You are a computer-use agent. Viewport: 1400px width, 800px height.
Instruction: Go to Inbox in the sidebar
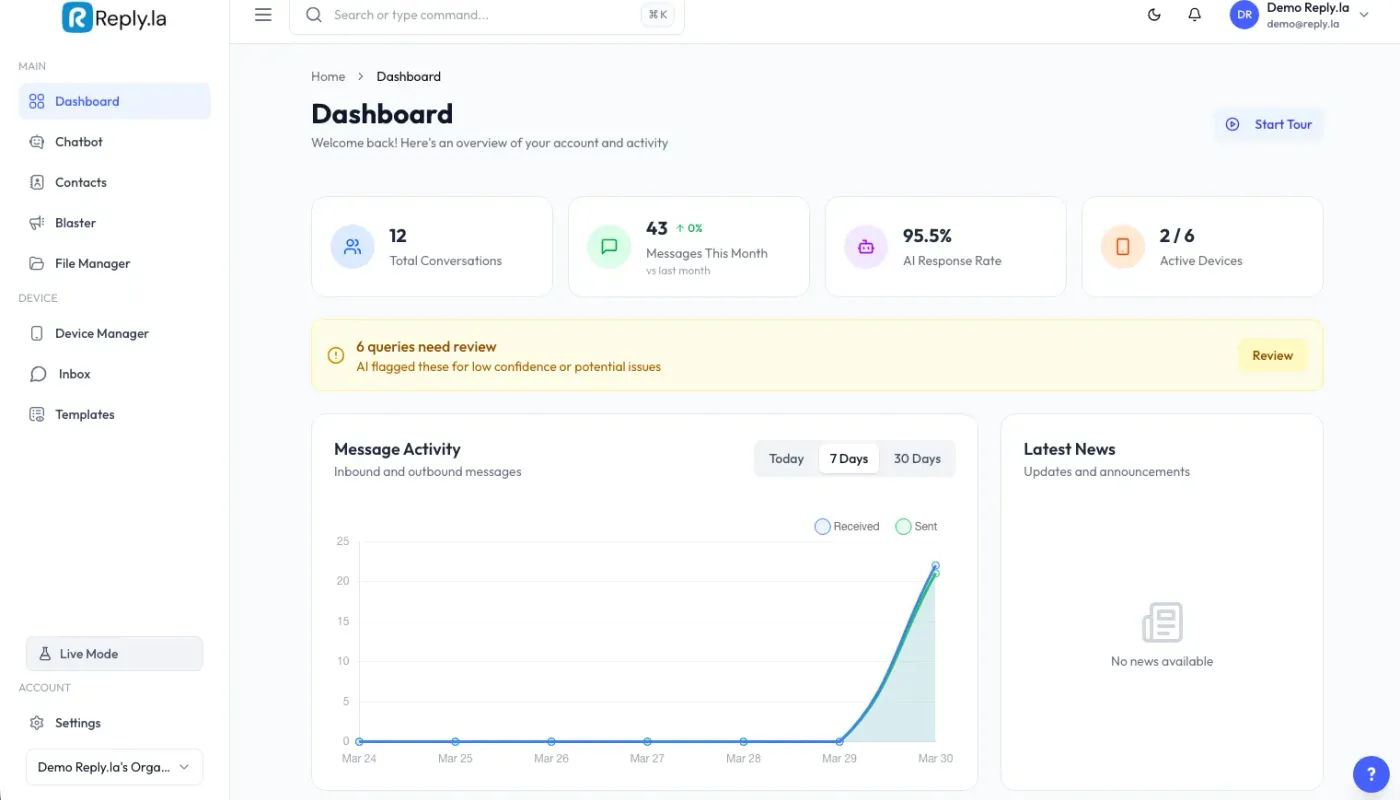click(114, 374)
